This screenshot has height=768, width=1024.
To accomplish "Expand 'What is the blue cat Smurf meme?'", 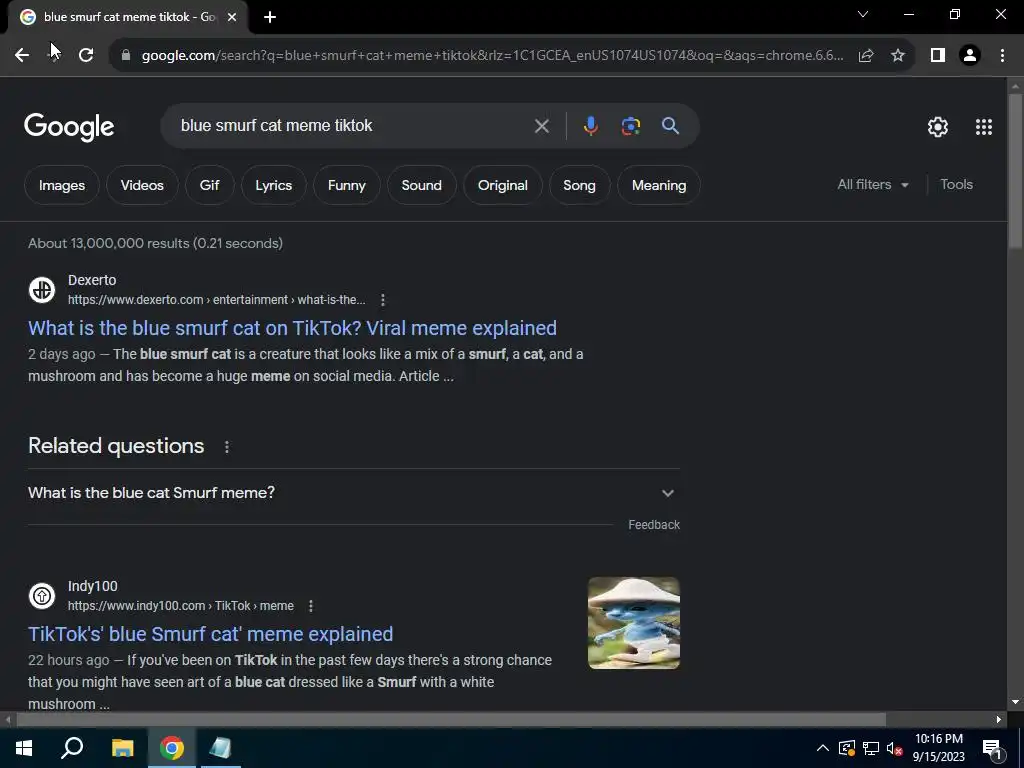I will coord(353,493).
